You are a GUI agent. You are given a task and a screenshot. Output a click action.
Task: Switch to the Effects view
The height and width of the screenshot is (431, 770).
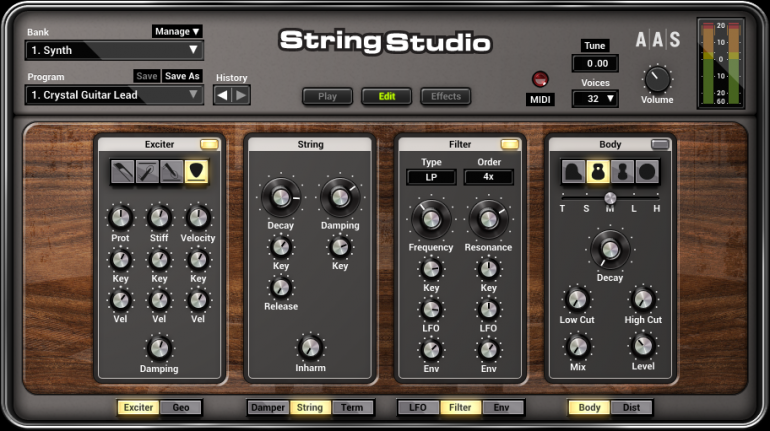click(445, 96)
